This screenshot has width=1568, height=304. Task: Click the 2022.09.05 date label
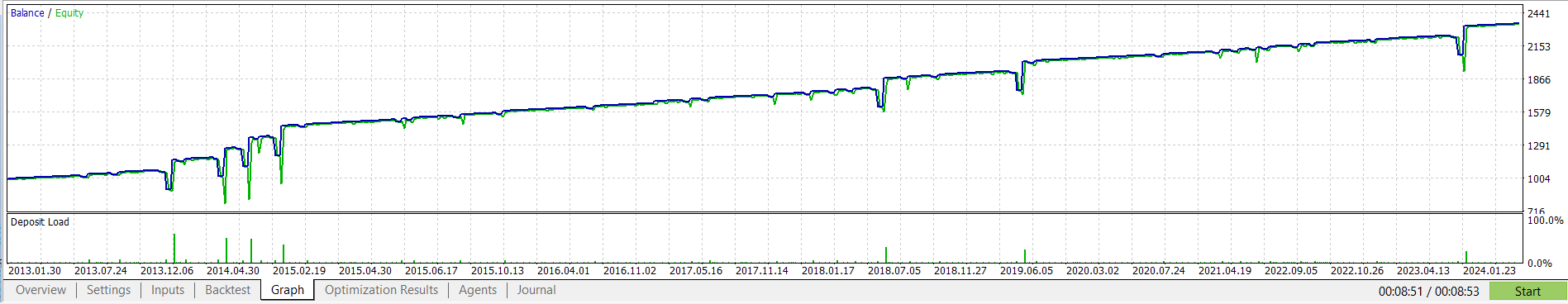[x=1291, y=270]
